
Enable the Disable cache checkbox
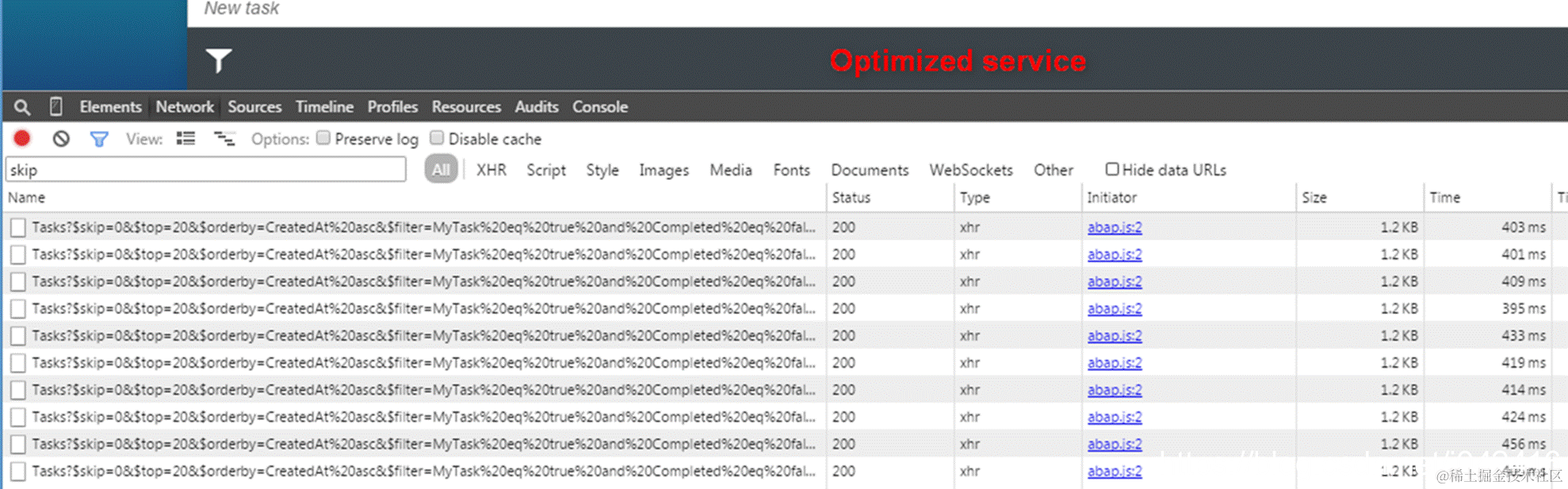click(x=437, y=138)
